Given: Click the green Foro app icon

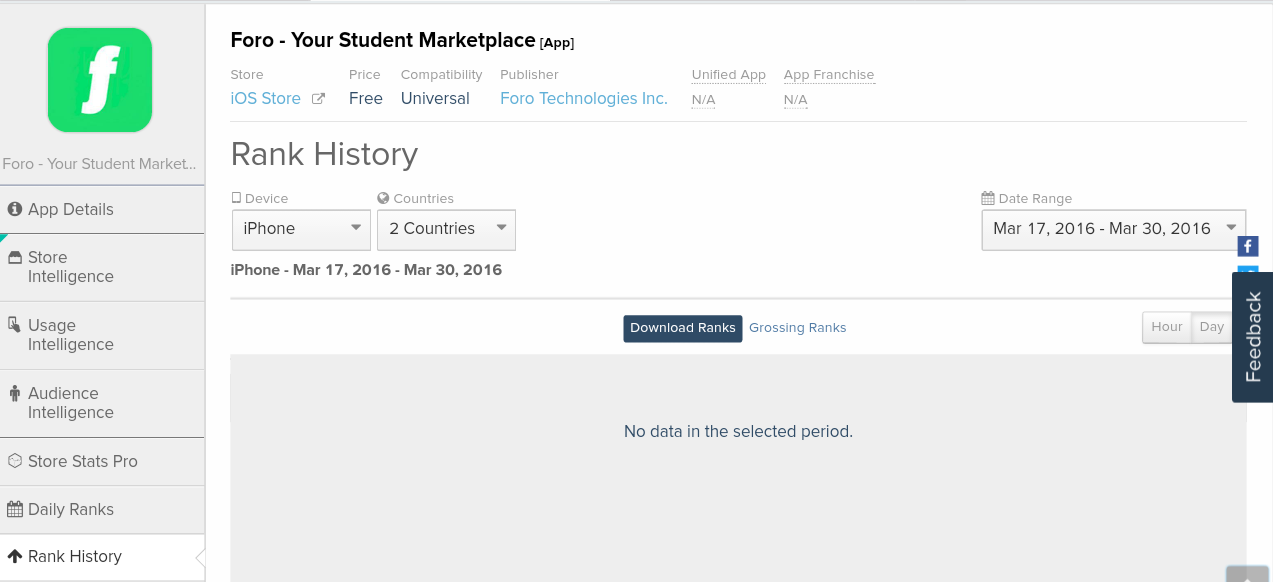Looking at the screenshot, I should (100, 80).
